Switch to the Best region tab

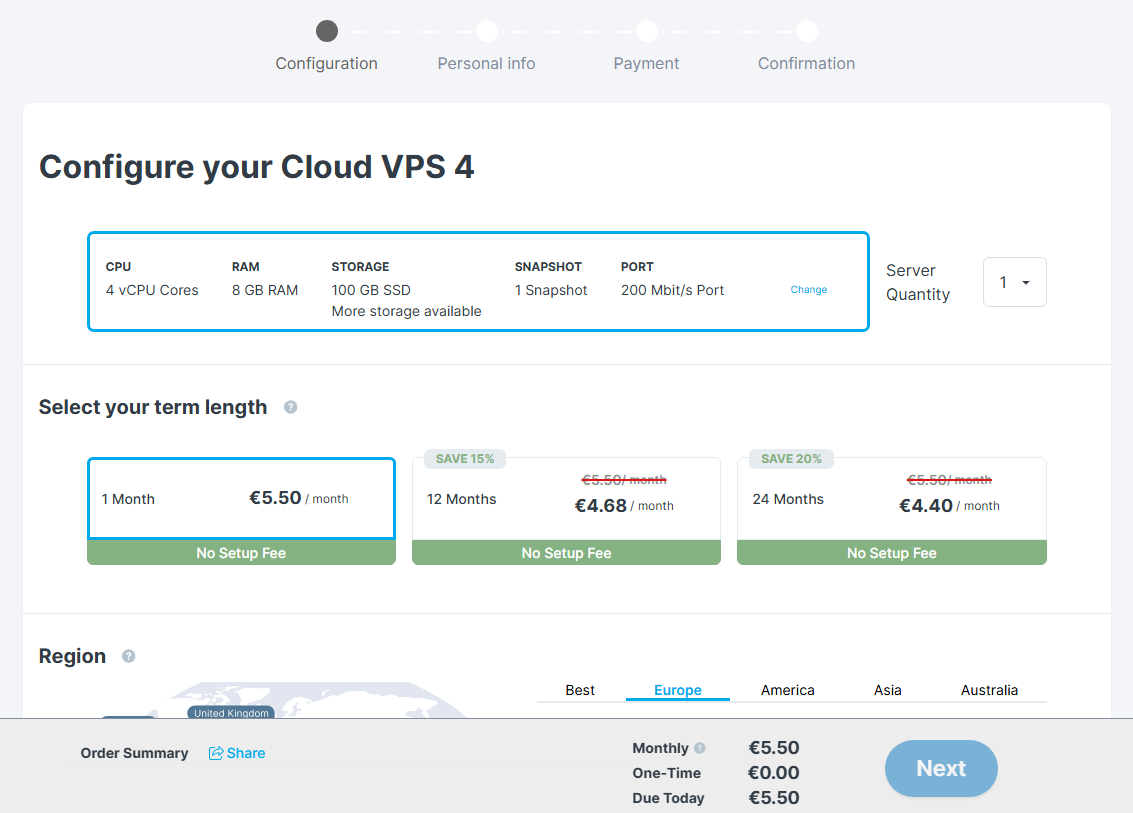click(x=580, y=690)
